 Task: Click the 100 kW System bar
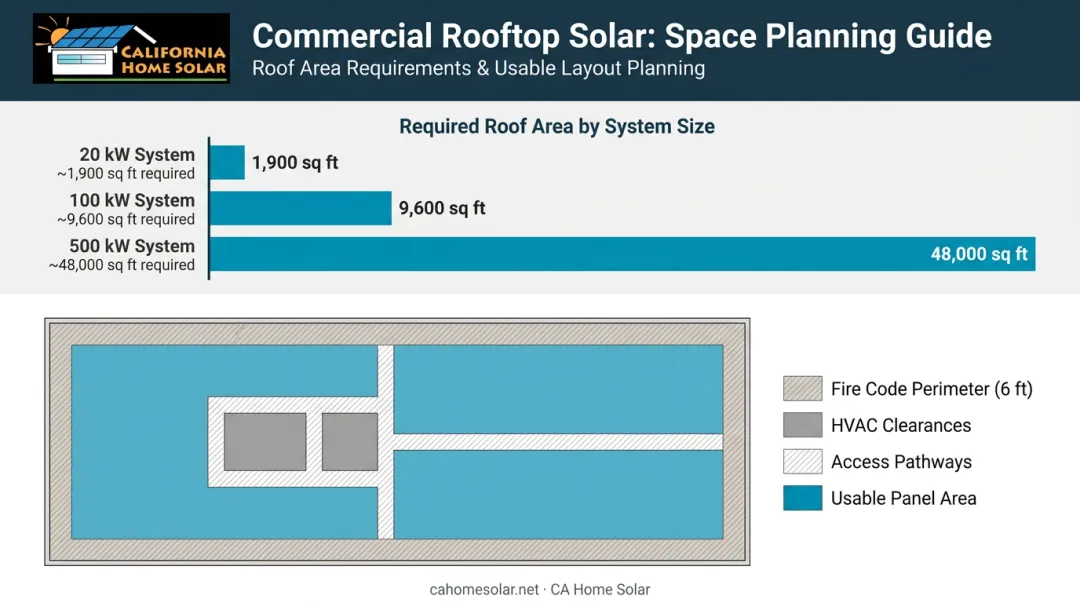pos(301,208)
